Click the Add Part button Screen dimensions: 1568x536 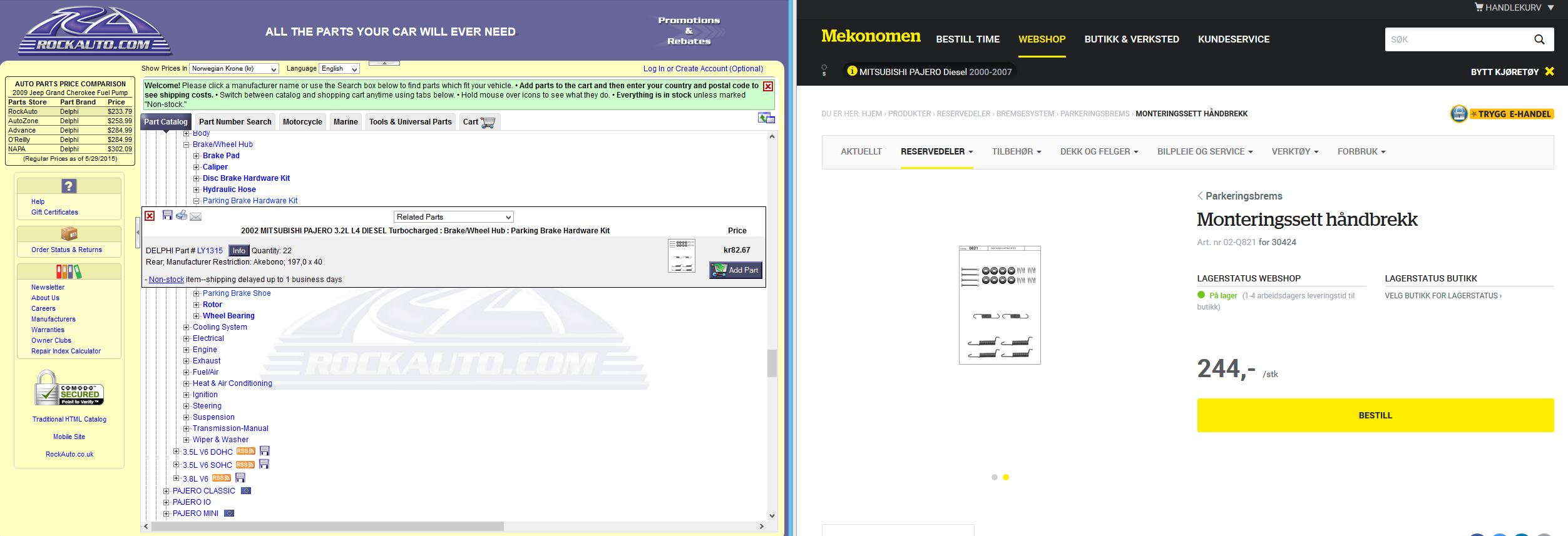click(735, 270)
